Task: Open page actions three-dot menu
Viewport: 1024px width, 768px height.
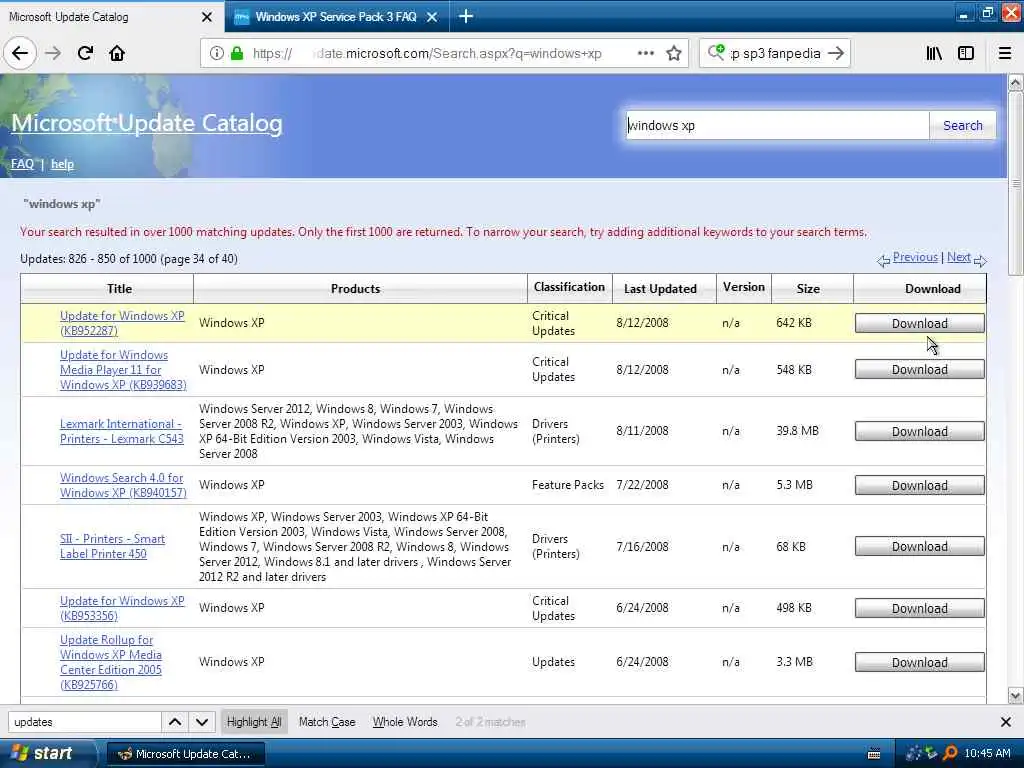Action: [645, 53]
